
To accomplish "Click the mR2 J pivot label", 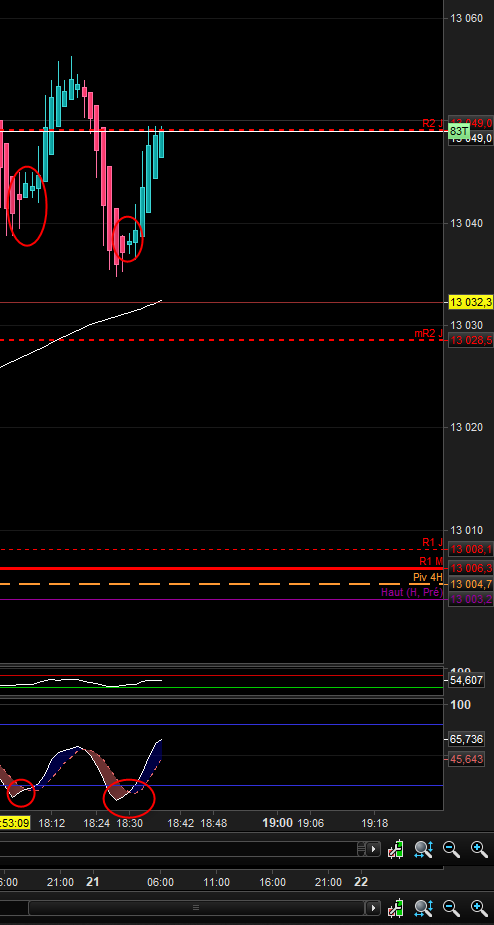I will pyautogui.click(x=428, y=333).
